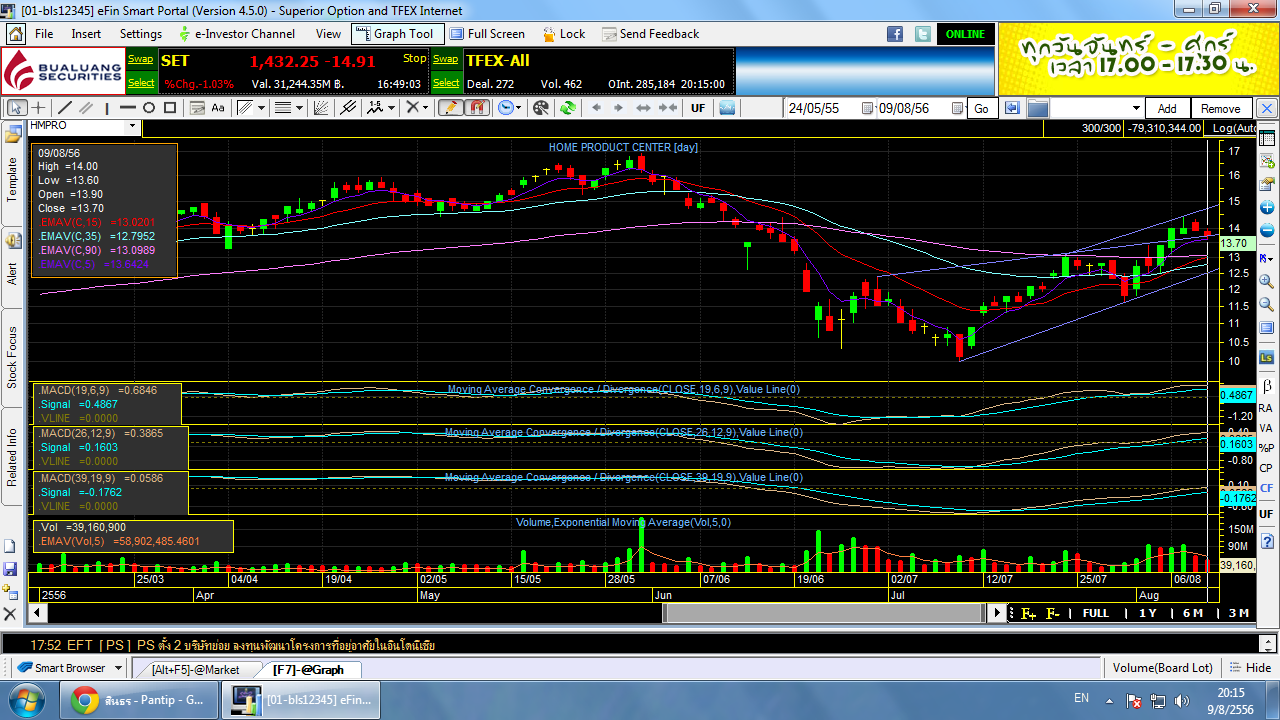Viewport: 1280px width, 720px height.
Task: Select the 6M range button
Action: pyautogui.click(x=1193, y=613)
